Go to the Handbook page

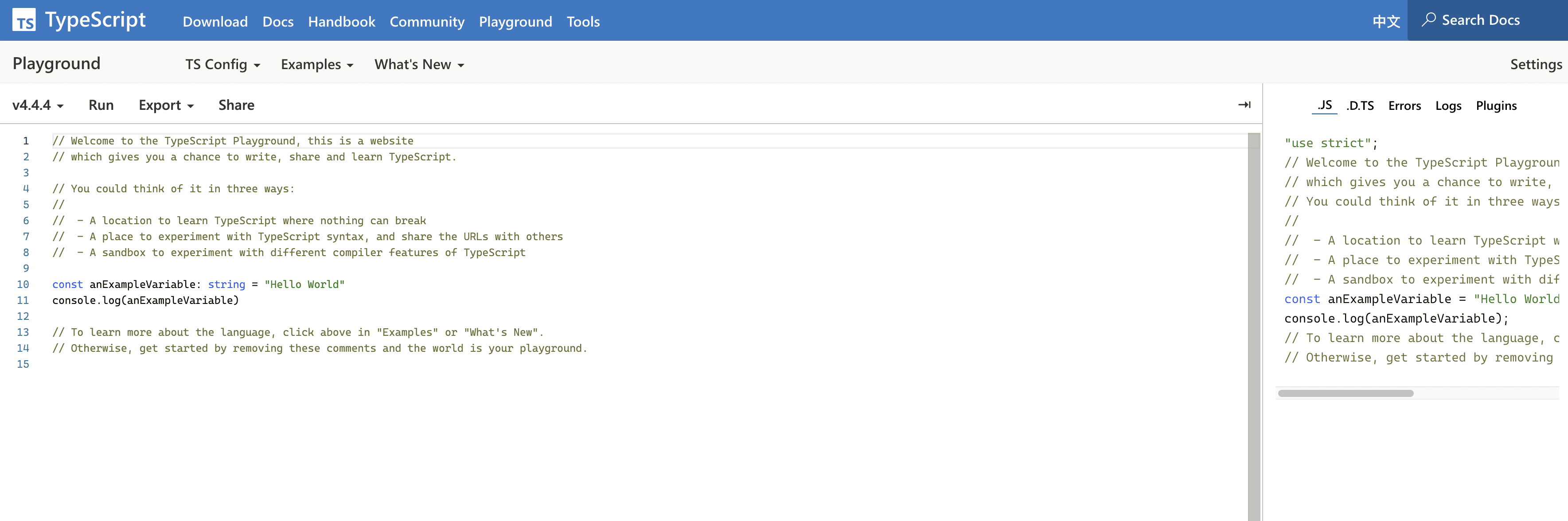coord(342,22)
